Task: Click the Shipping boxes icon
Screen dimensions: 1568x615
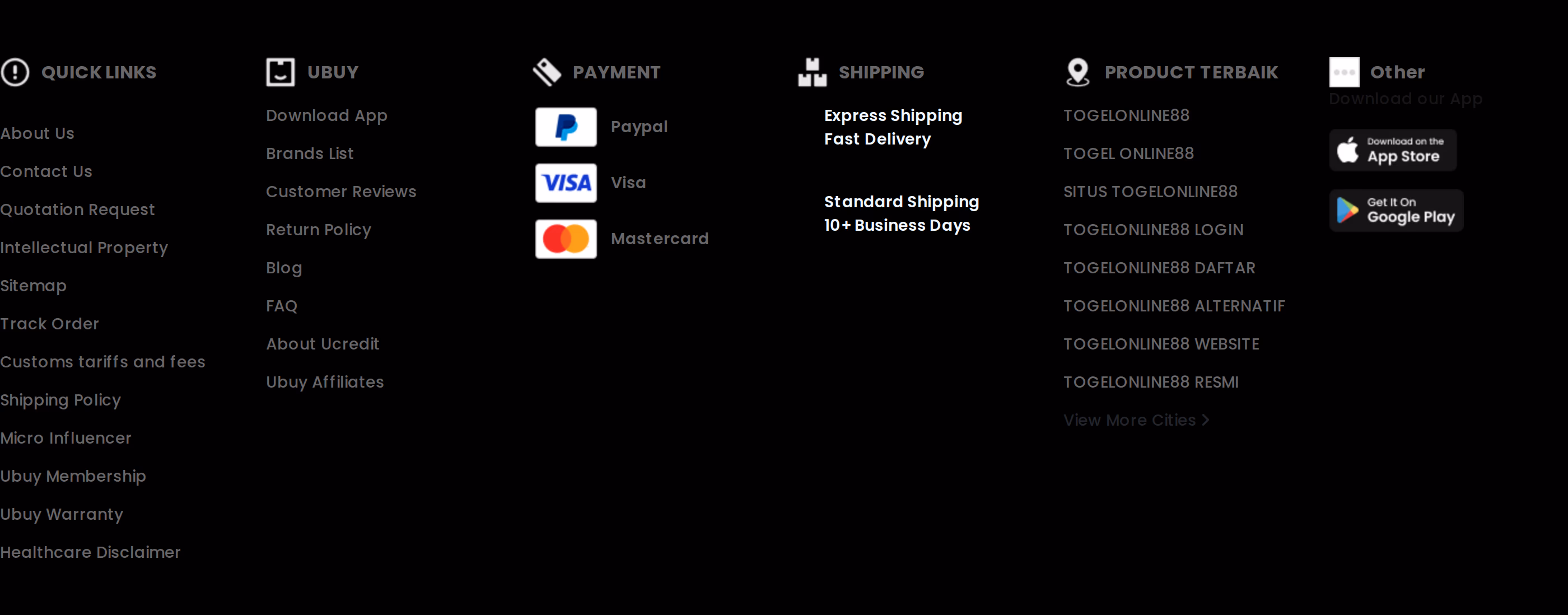Action: [813, 72]
